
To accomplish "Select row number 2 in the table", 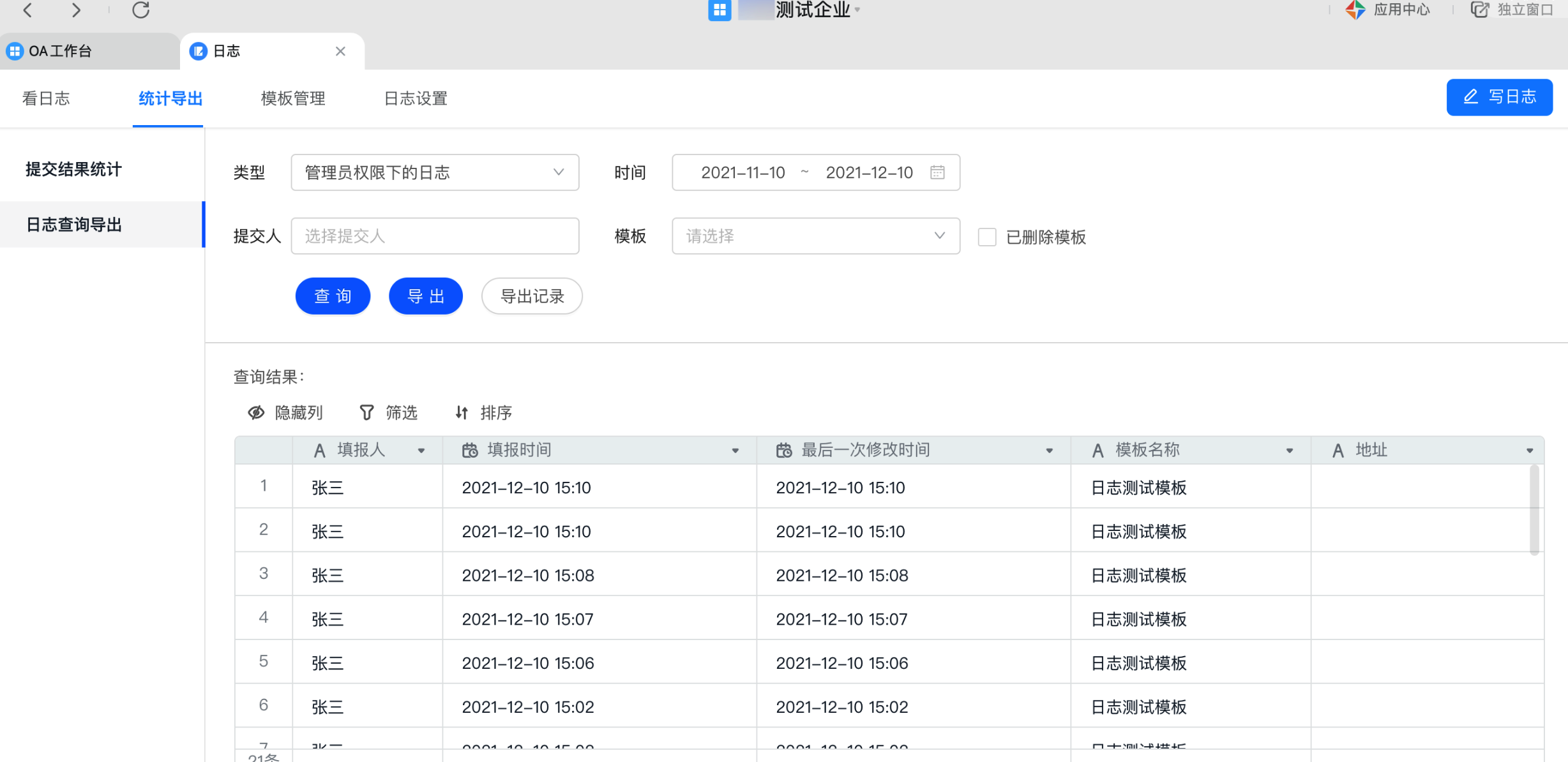I will [x=263, y=530].
